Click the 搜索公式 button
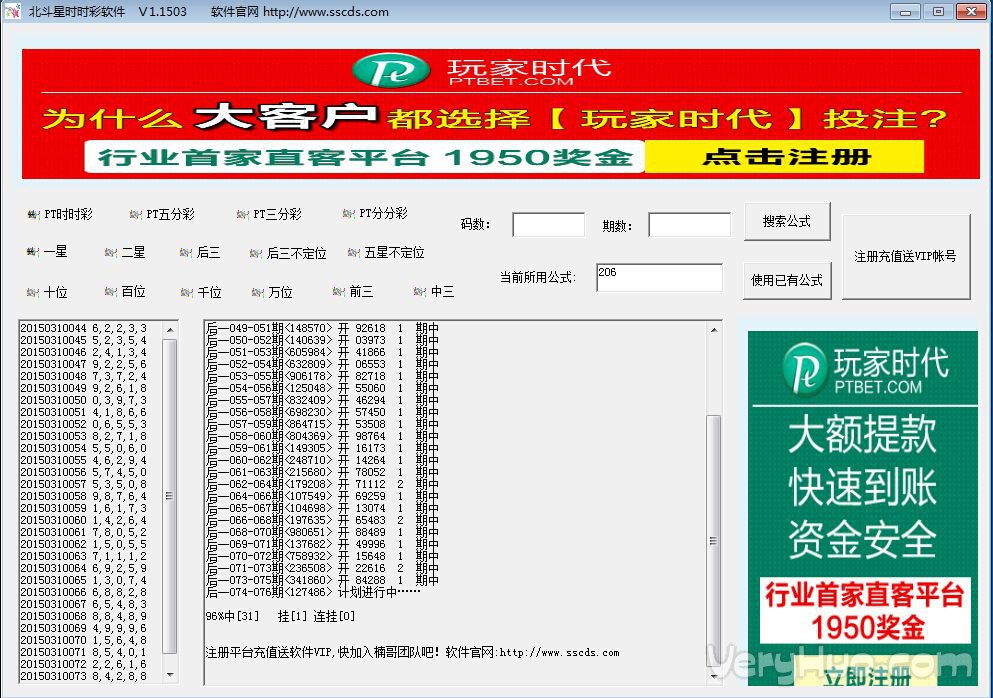993x698 pixels. pos(787,222)
